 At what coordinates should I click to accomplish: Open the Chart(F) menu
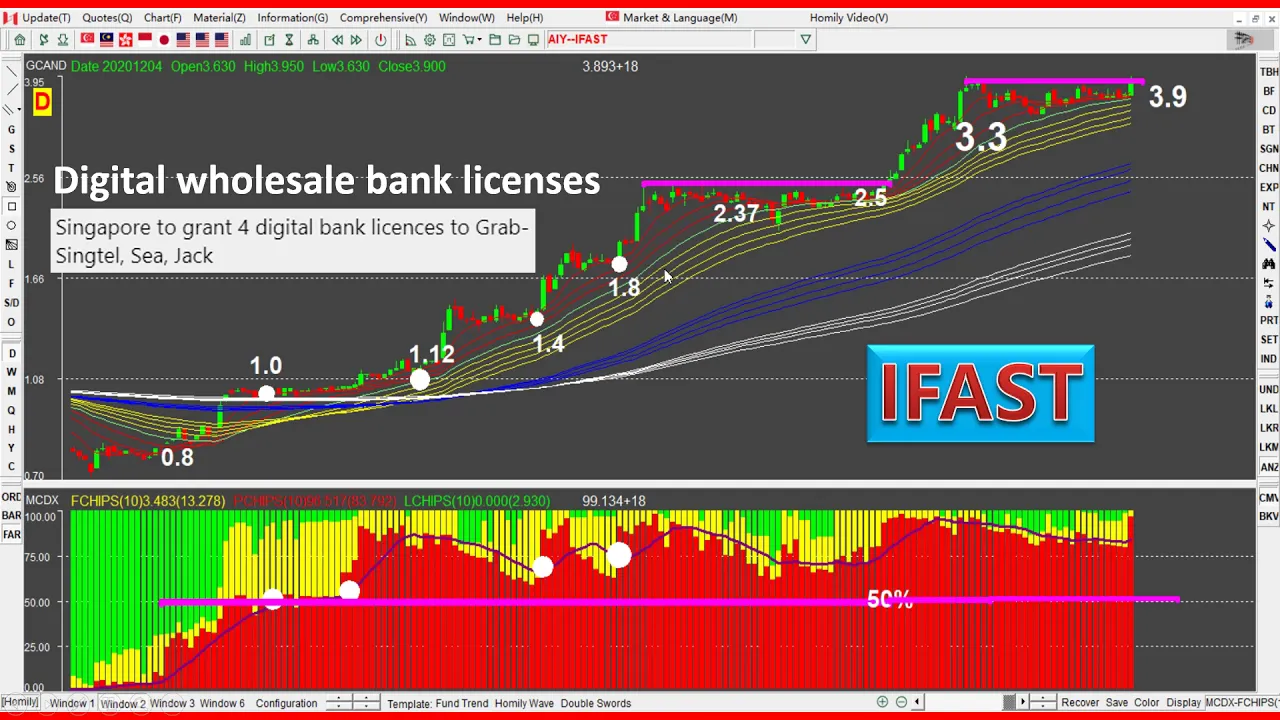163,18
